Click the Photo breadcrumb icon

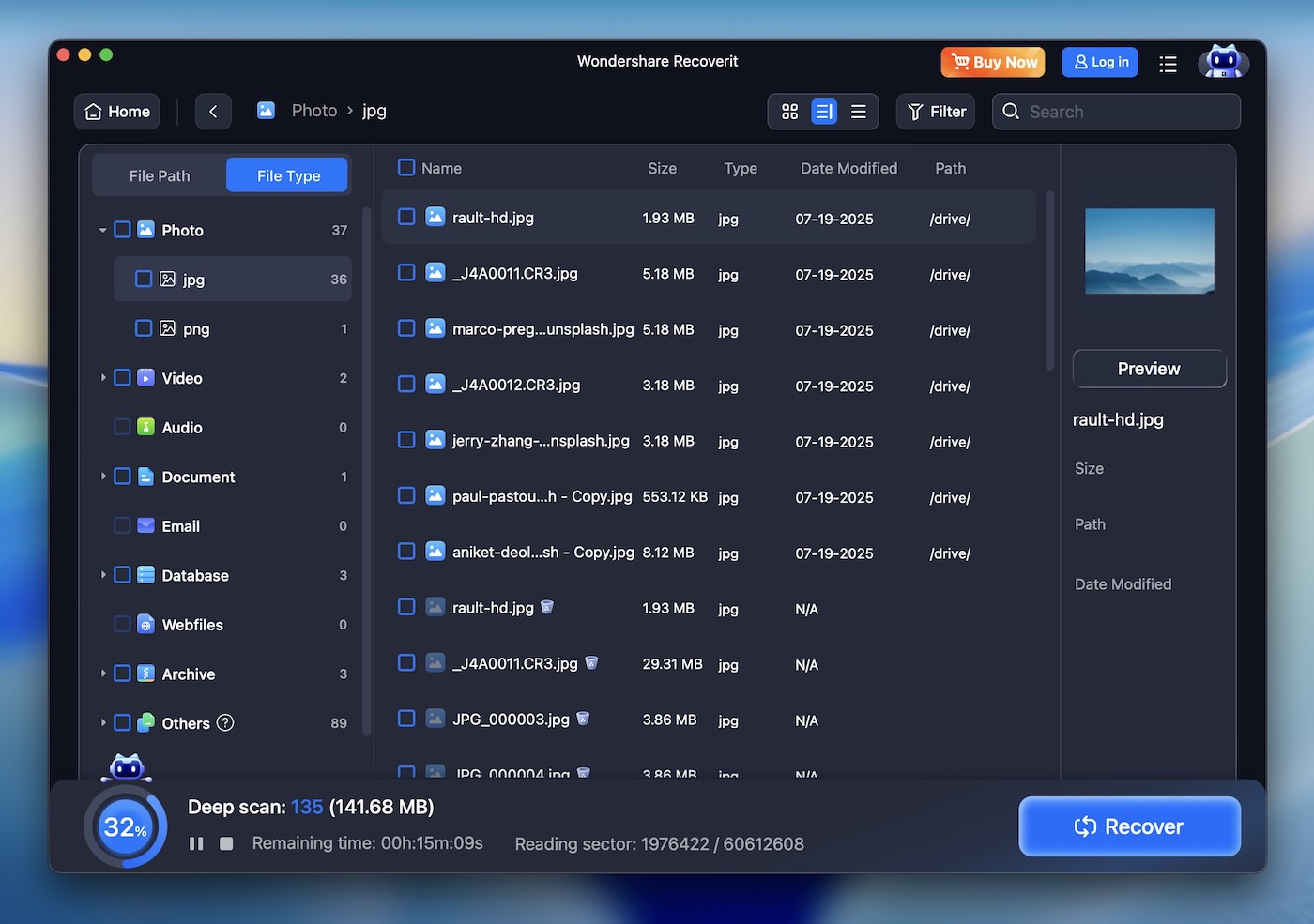pos(266,111)
